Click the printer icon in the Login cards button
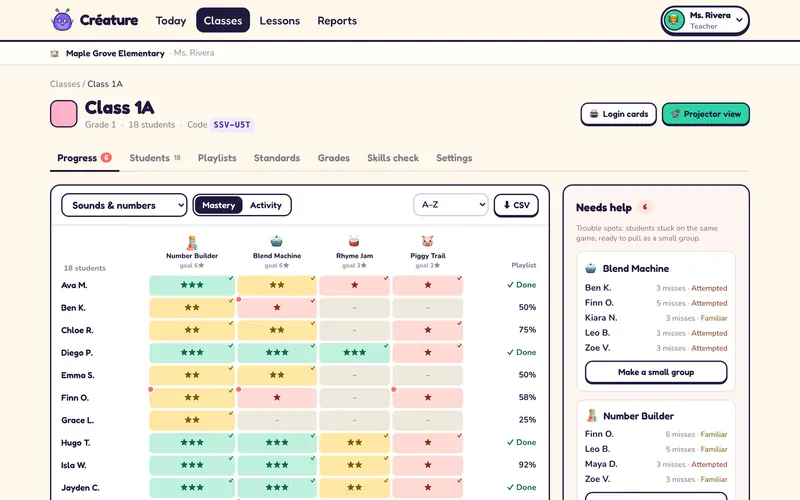Image resolution: width=800 pixels, height=500 pixels. pyautogui.click(x=594, y=114)
